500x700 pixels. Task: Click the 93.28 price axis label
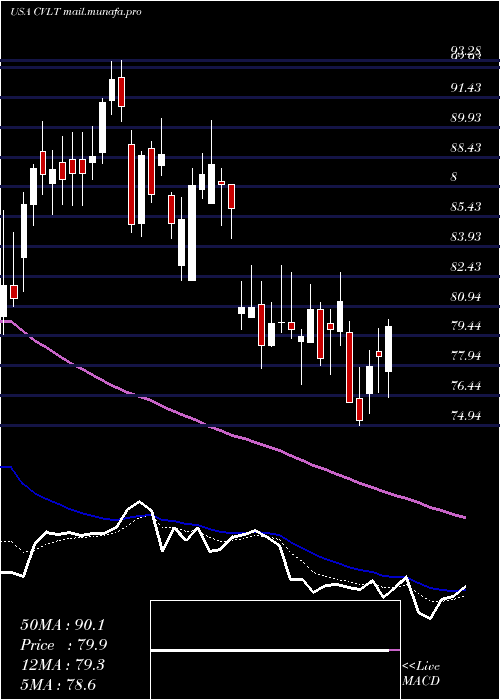point(466,49)
